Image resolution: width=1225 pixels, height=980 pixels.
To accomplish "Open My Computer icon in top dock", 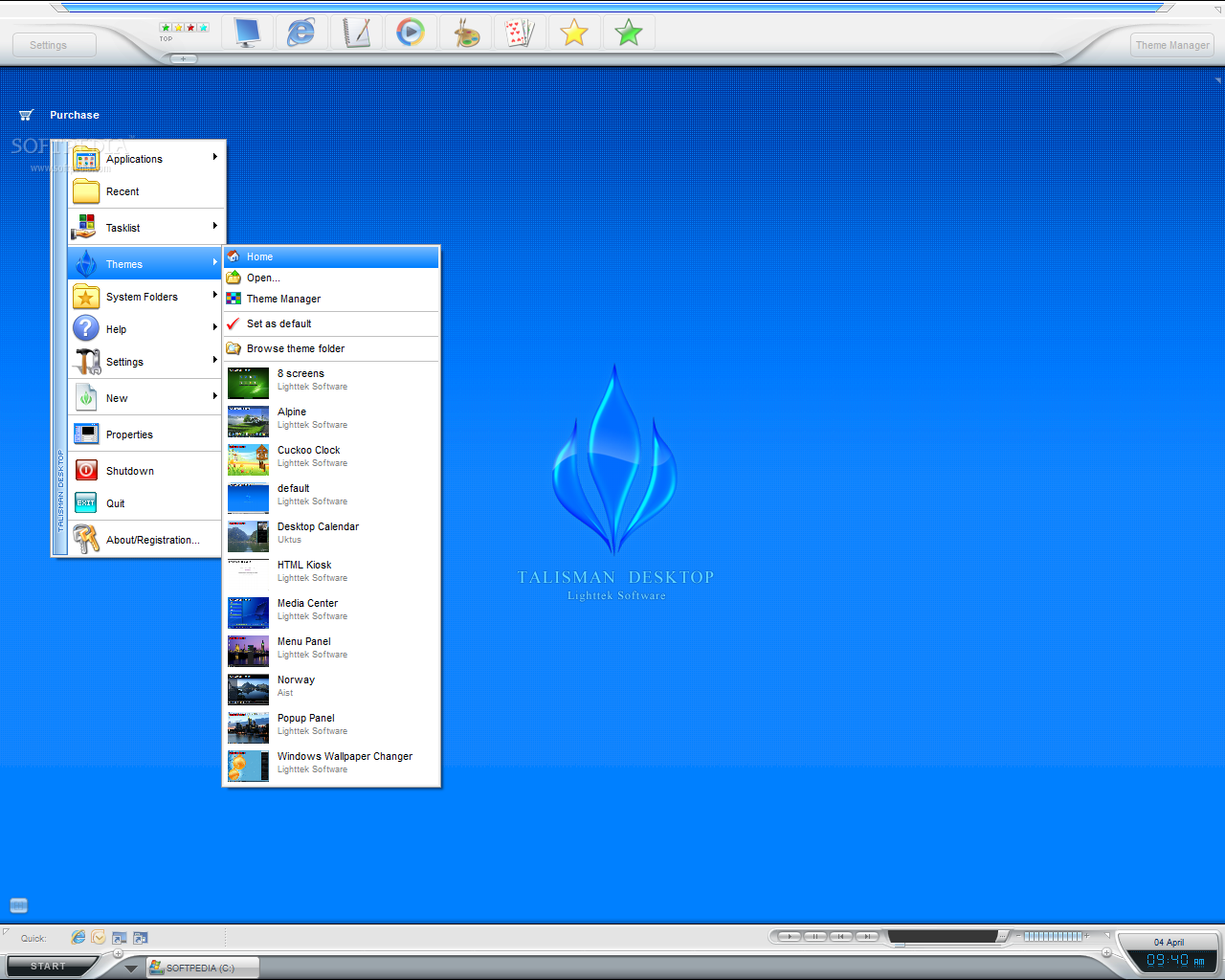I will click(248, 33).
